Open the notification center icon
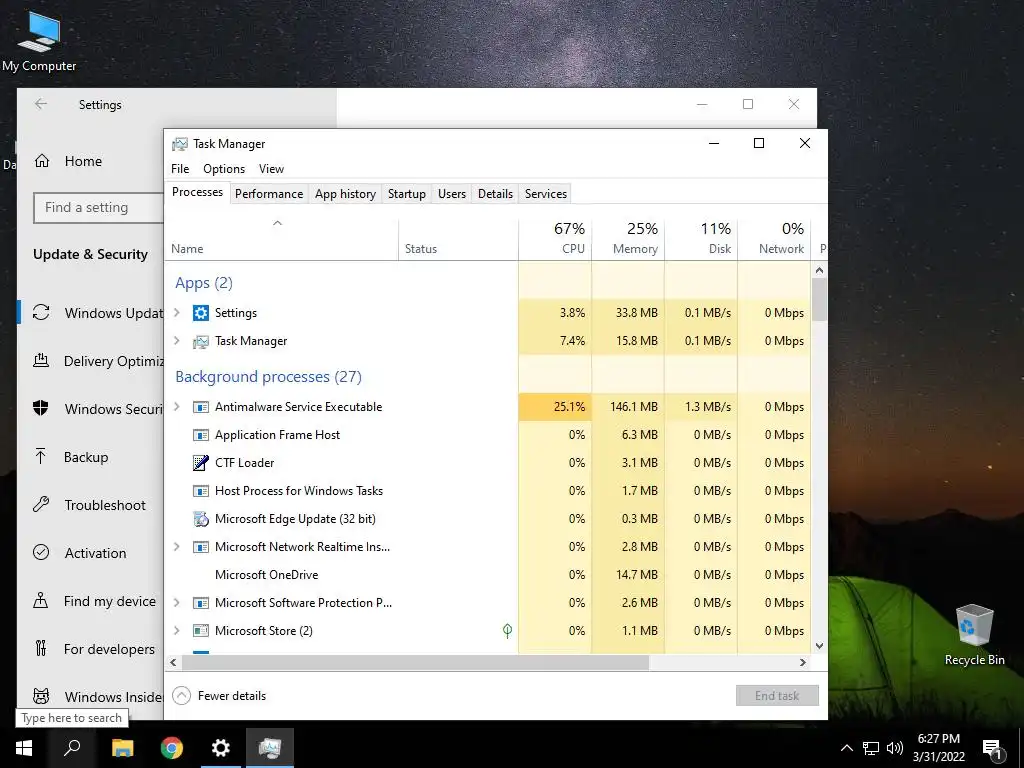This screenshot has width=1024, height=768. [993, 748]
